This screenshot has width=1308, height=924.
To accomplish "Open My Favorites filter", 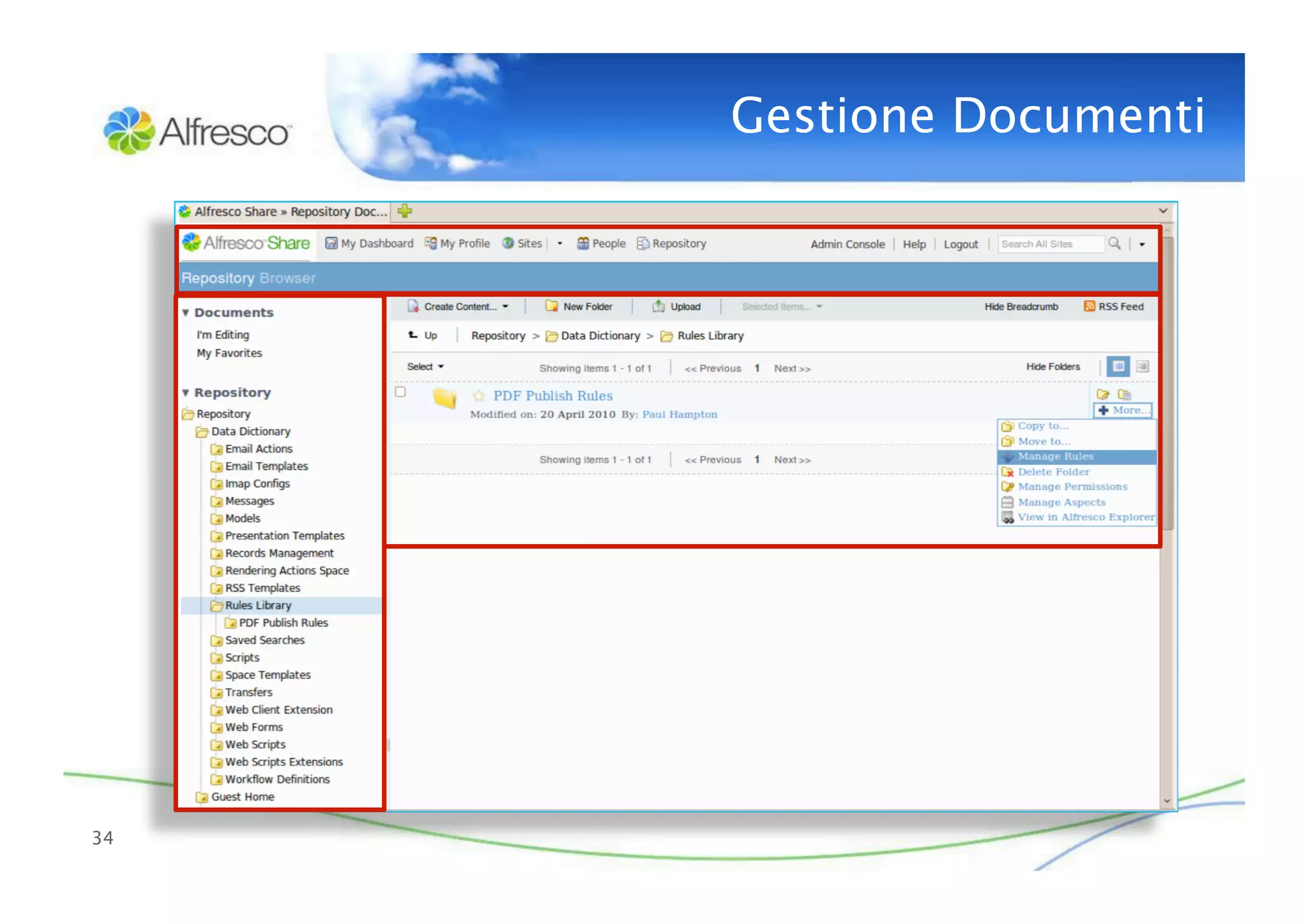I will coord(229,353).
